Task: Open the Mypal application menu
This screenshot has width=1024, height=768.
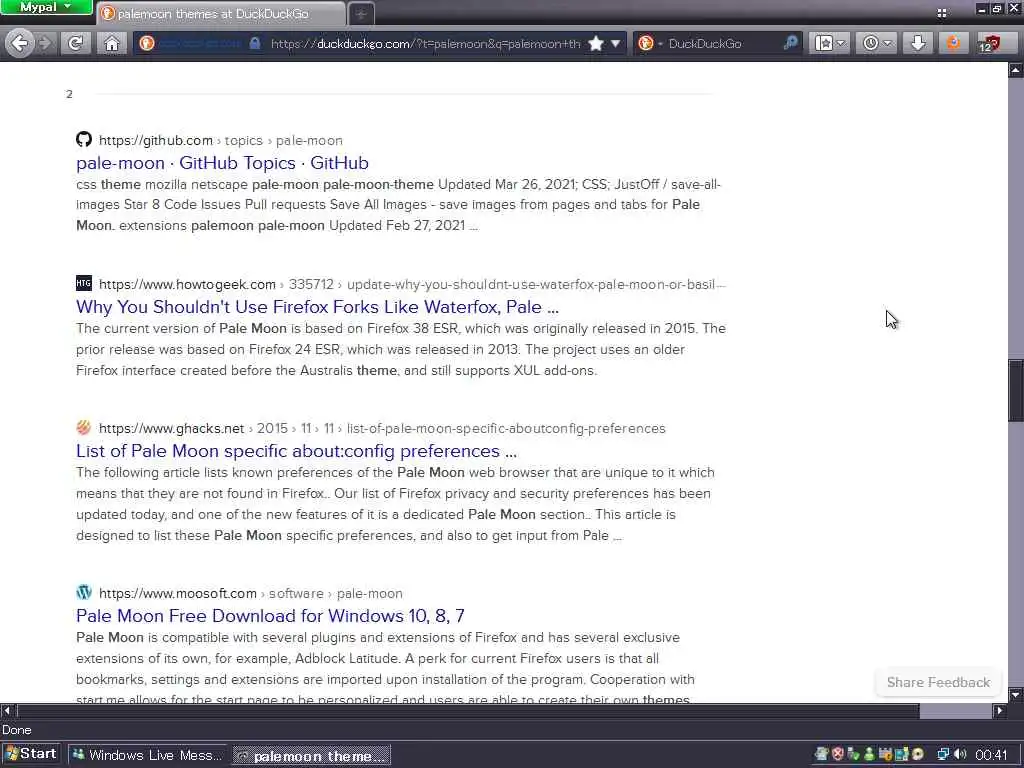Action: click(x=46, y=7)
